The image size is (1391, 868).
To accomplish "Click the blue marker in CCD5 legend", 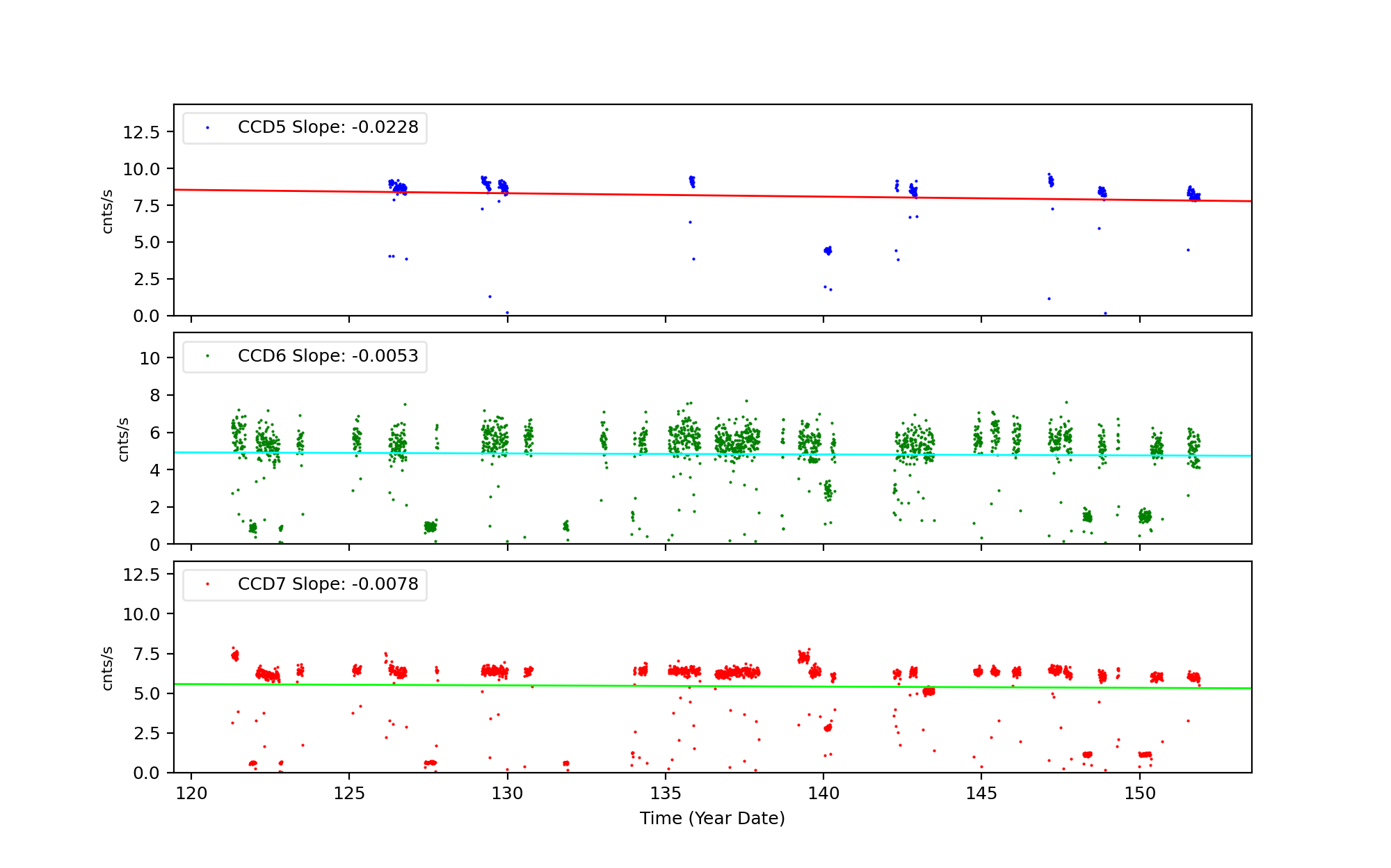I will point(207,128).
